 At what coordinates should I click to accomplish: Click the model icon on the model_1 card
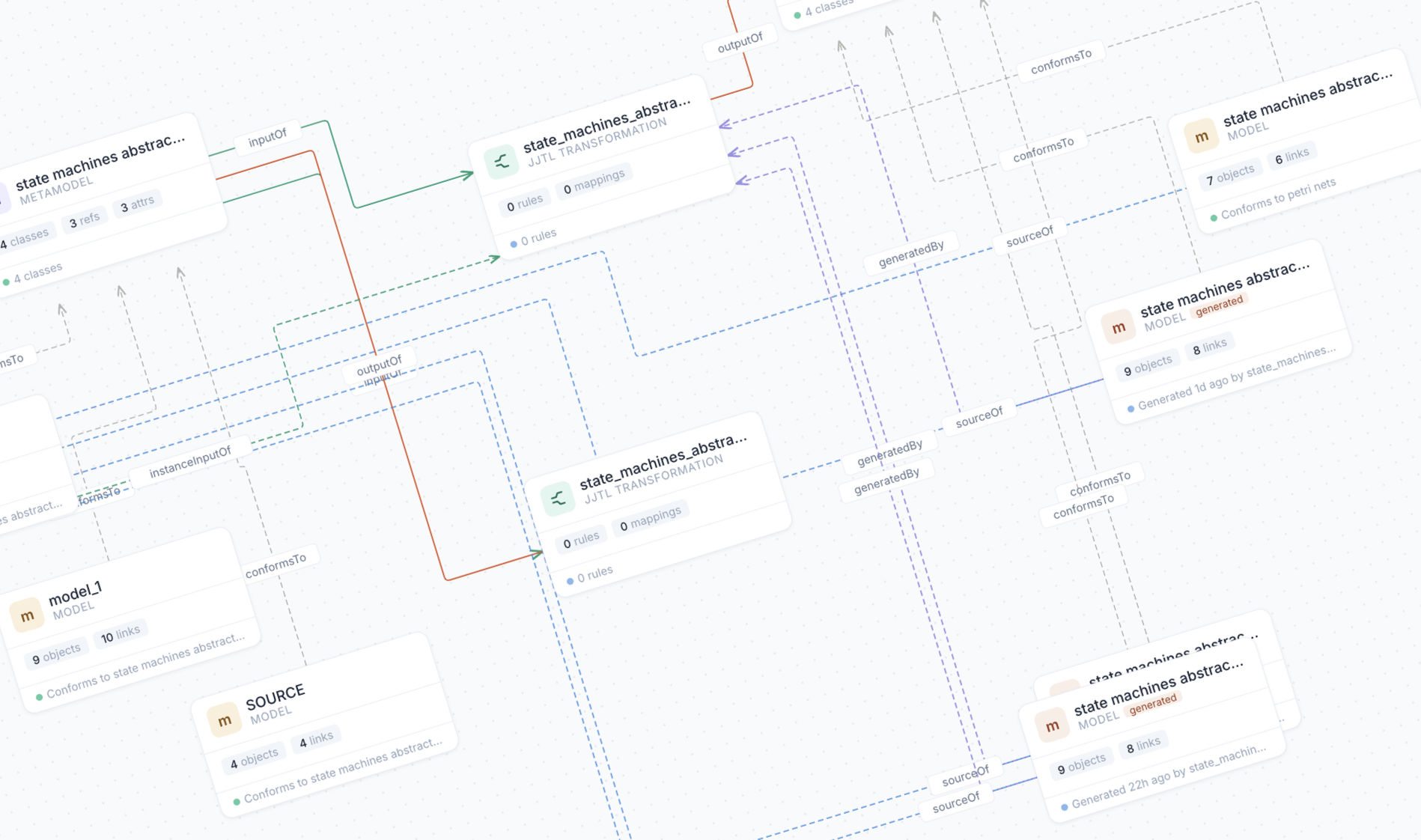pyautogui.click(x=28, y=615)
